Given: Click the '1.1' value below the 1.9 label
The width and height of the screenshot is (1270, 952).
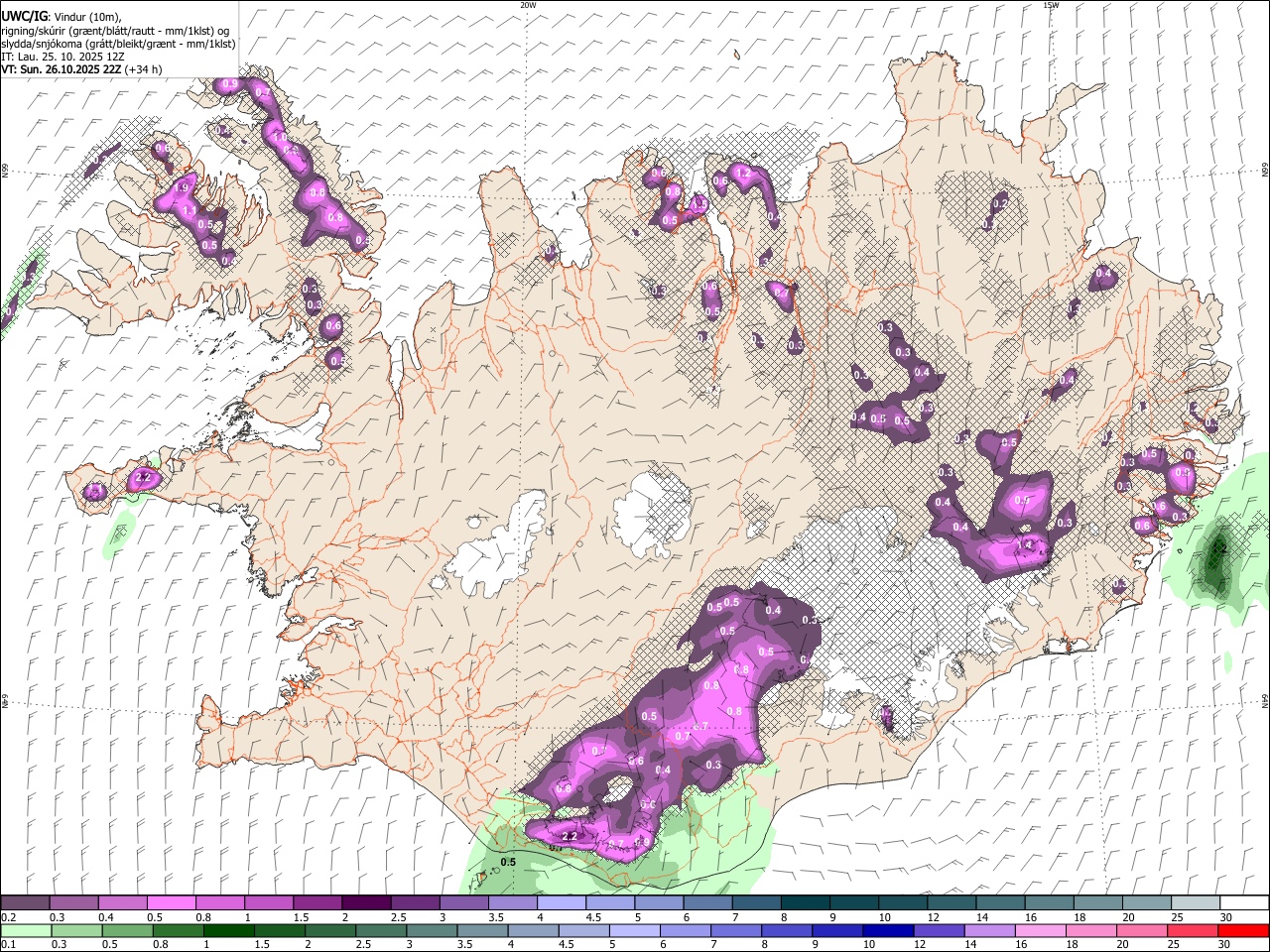Looking at the screenshot, I should [x=189, y=210].
